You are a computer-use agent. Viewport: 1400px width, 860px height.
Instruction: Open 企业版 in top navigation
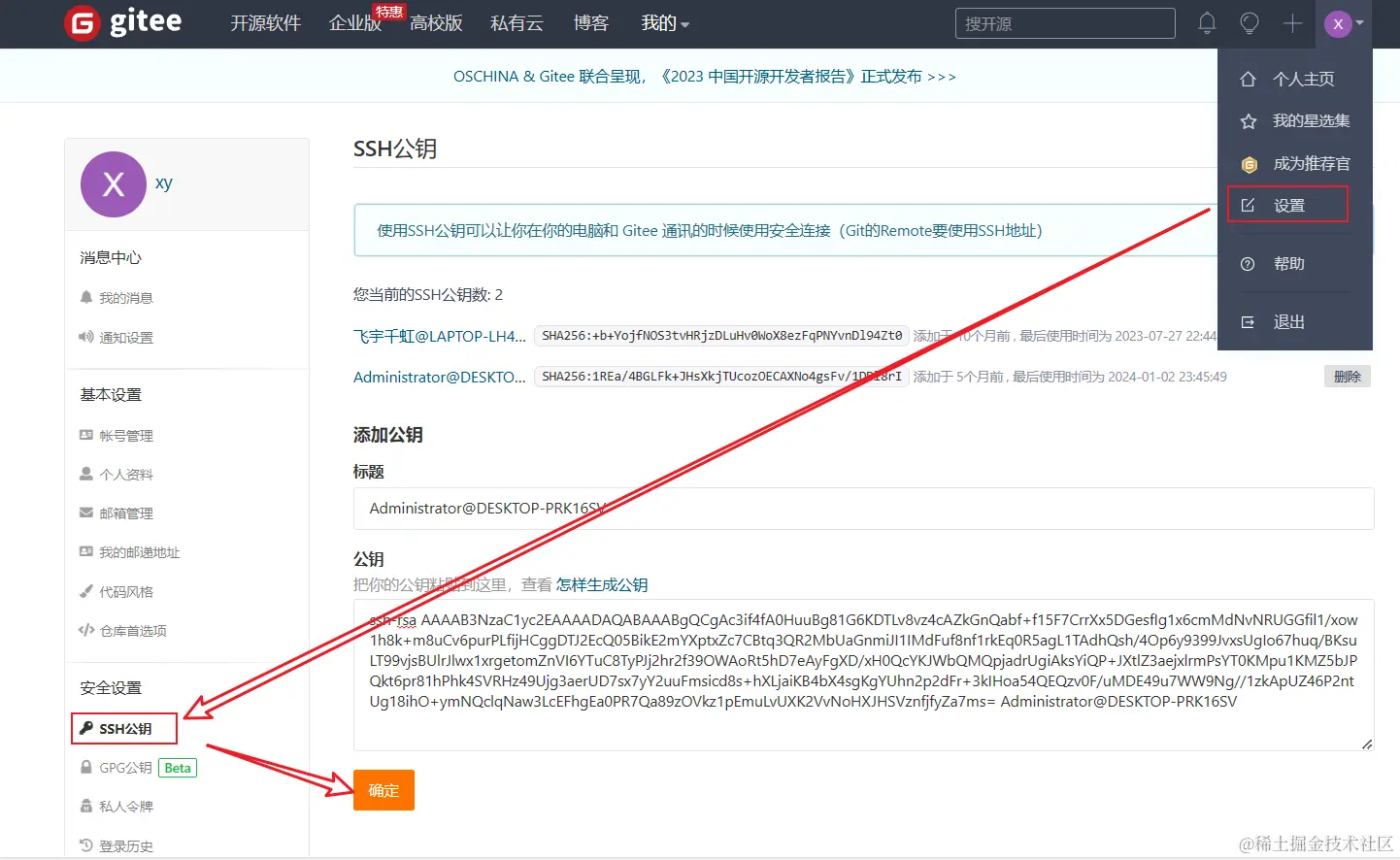pyautogui.click(x=354, y=23)
